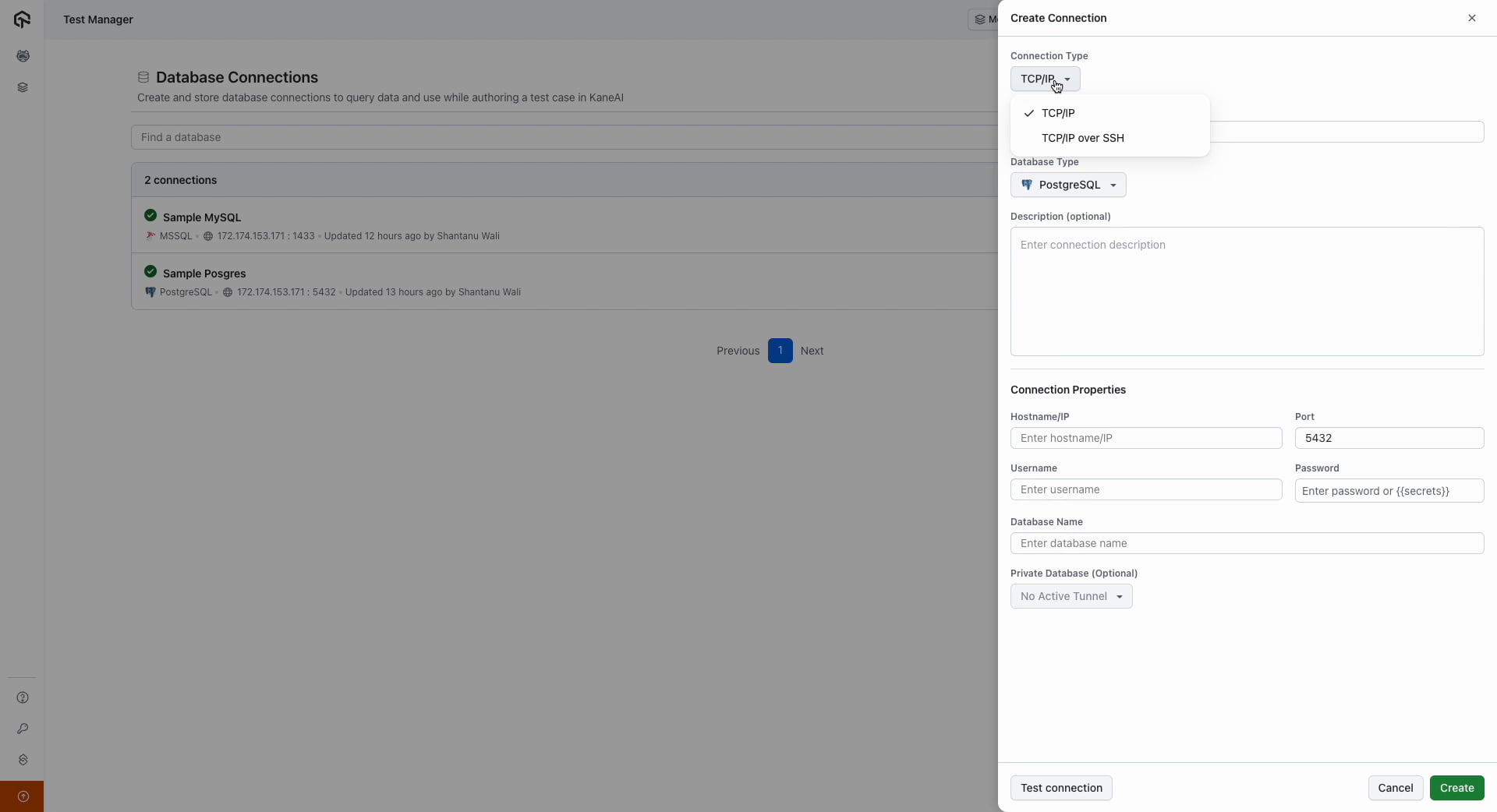Screen dimensions: 1497x812
Task: Click the LambdaTest logo in sidebar
Action: pyautogui.click(x=22, y=19)
